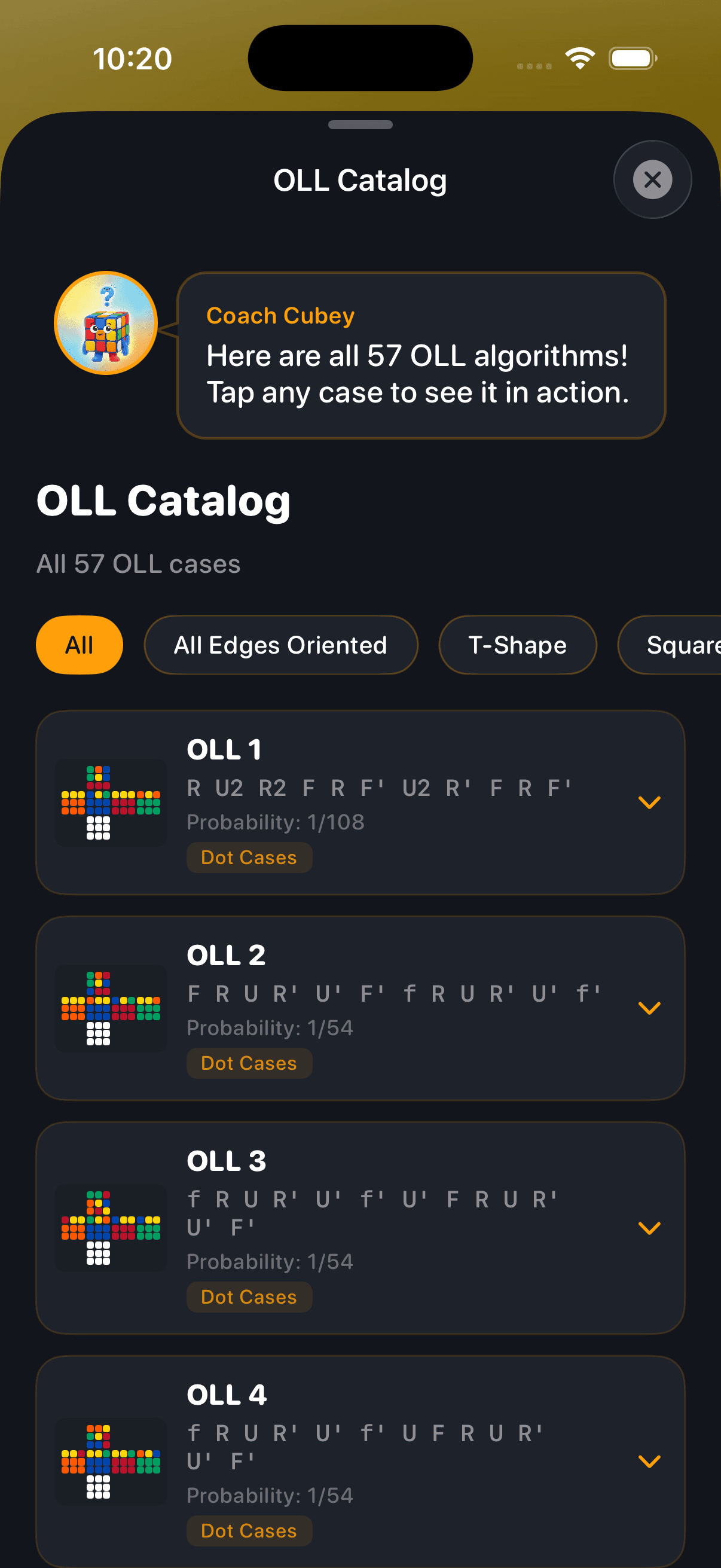The height and width of the screenshot is (1568, 721).
Task: Tap the battery indicator icon
Action: (631, 58)
